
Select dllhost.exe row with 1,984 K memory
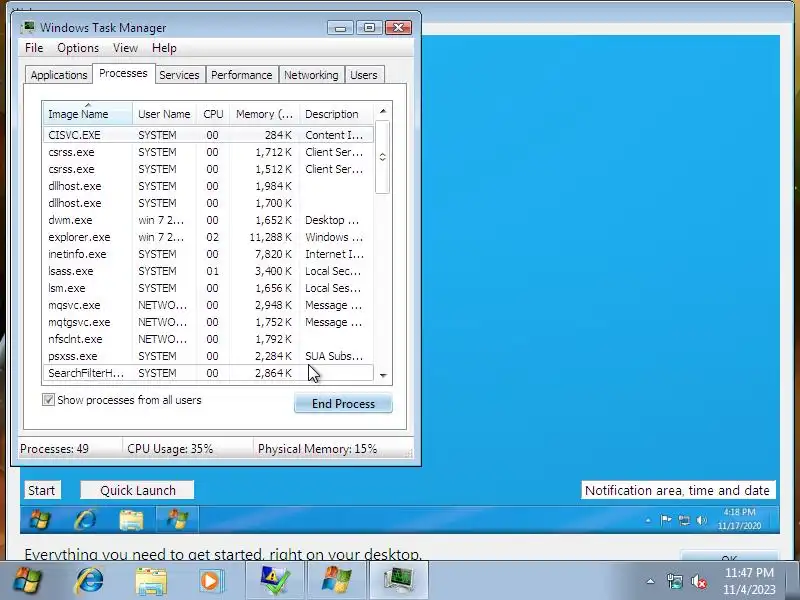208,186
